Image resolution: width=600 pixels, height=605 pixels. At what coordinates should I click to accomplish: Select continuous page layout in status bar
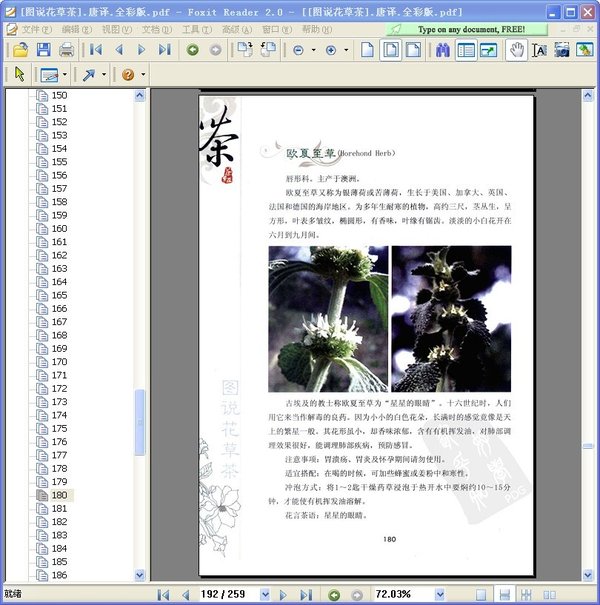coord(504,595)
